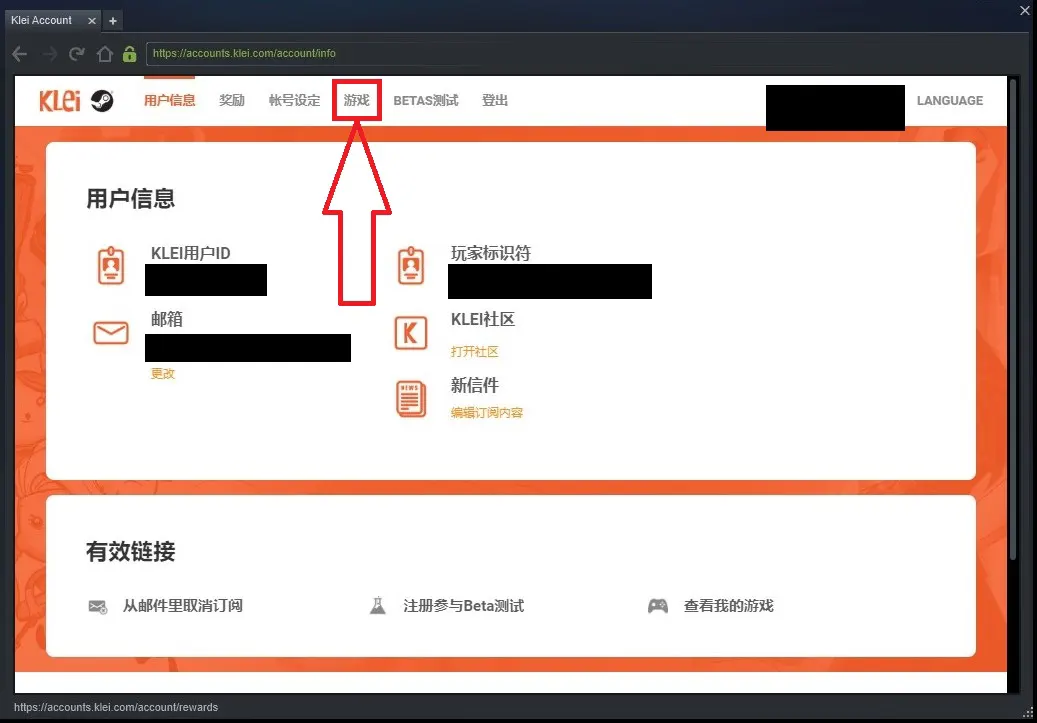Go to browser home page icon
The width and height of the screenshot is (1037, 723).
104,54
